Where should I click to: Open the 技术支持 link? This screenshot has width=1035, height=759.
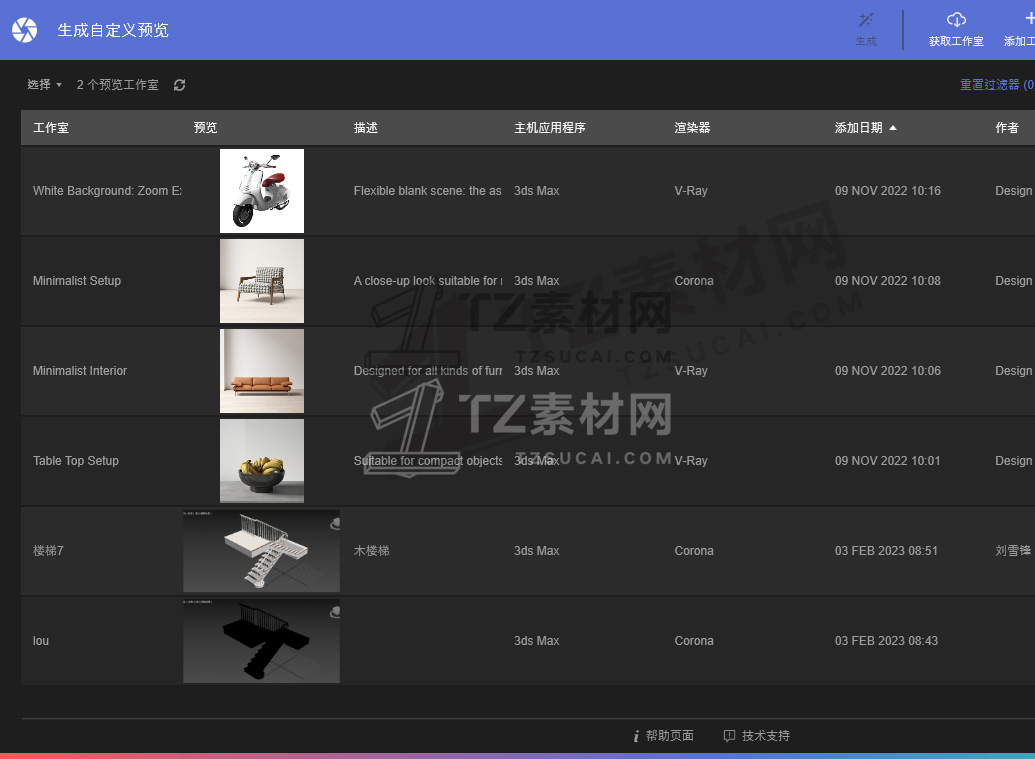coord(766,735)
